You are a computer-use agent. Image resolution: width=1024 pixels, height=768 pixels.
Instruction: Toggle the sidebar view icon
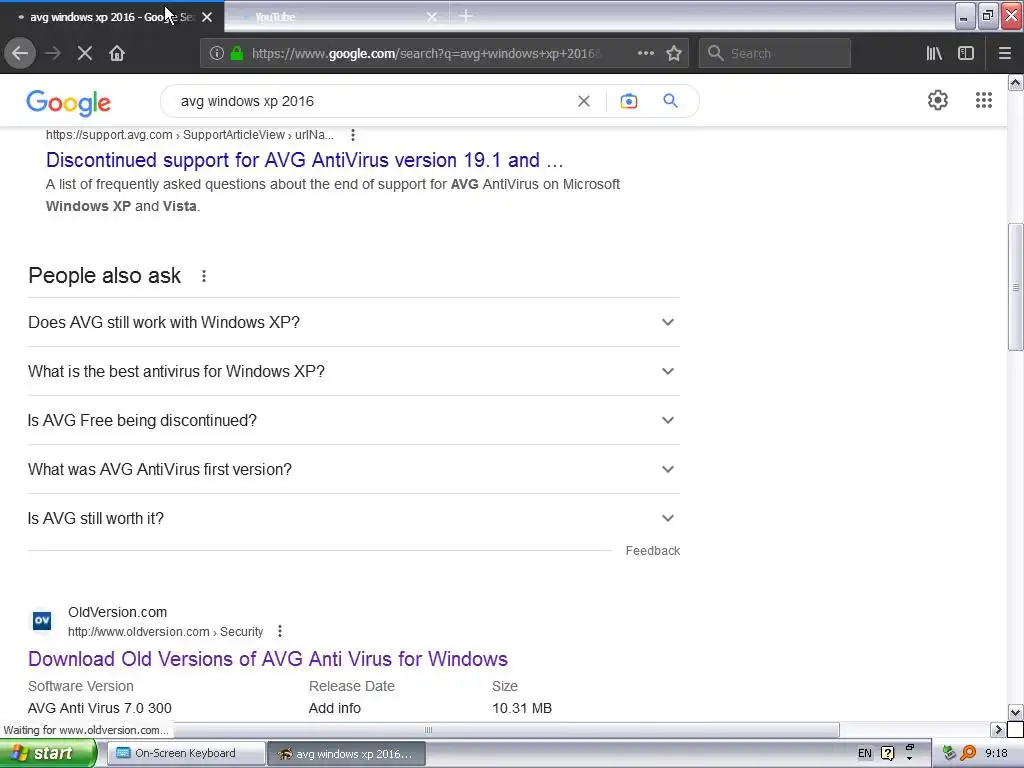coord(966,53)
